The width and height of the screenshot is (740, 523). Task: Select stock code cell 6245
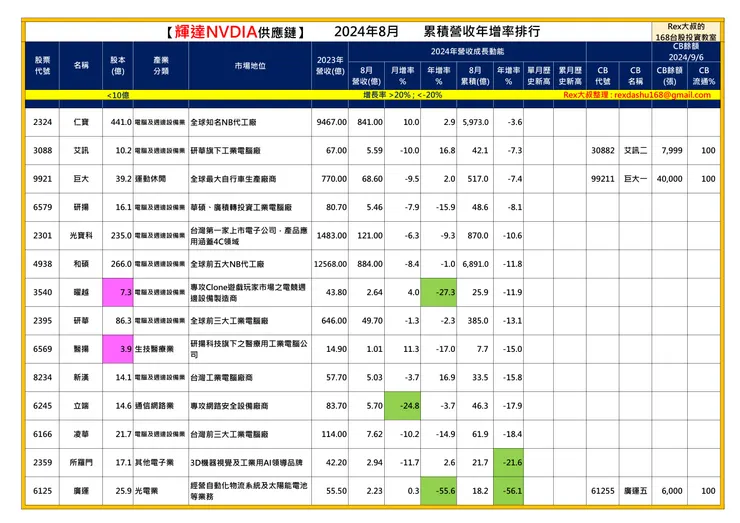click(42, 405)
